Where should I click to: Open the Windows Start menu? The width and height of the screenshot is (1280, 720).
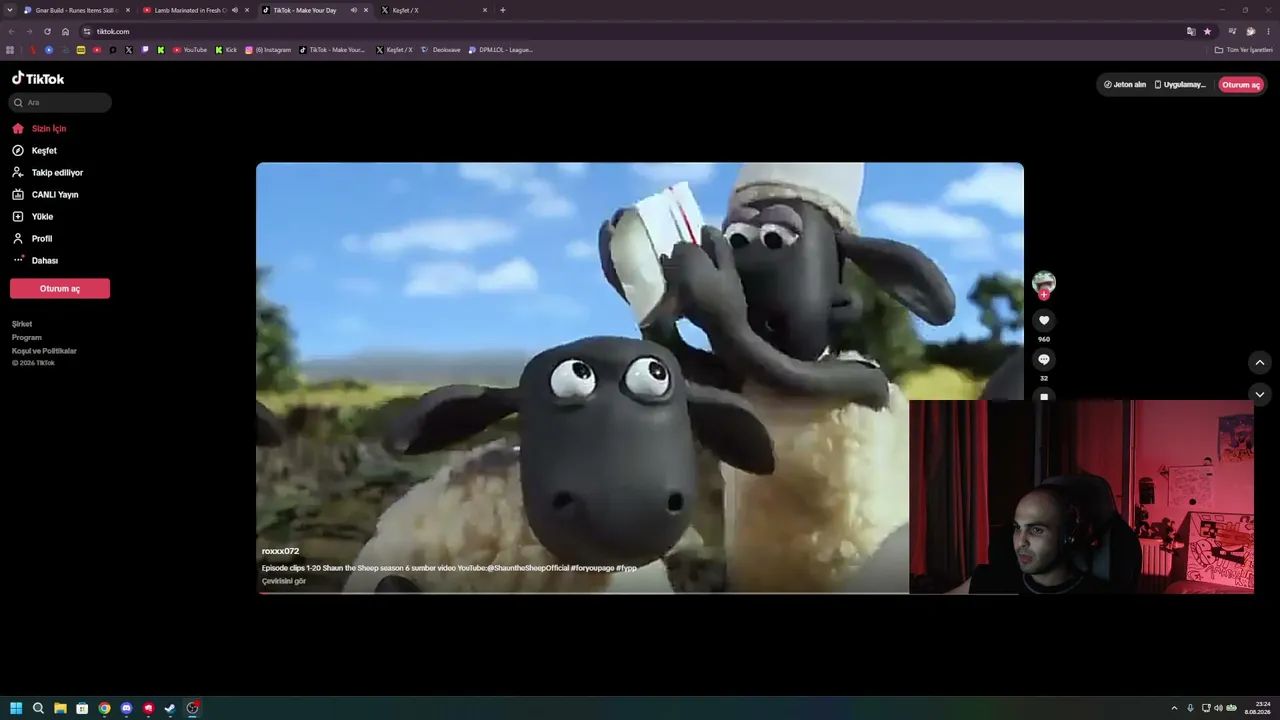point(16,708)
